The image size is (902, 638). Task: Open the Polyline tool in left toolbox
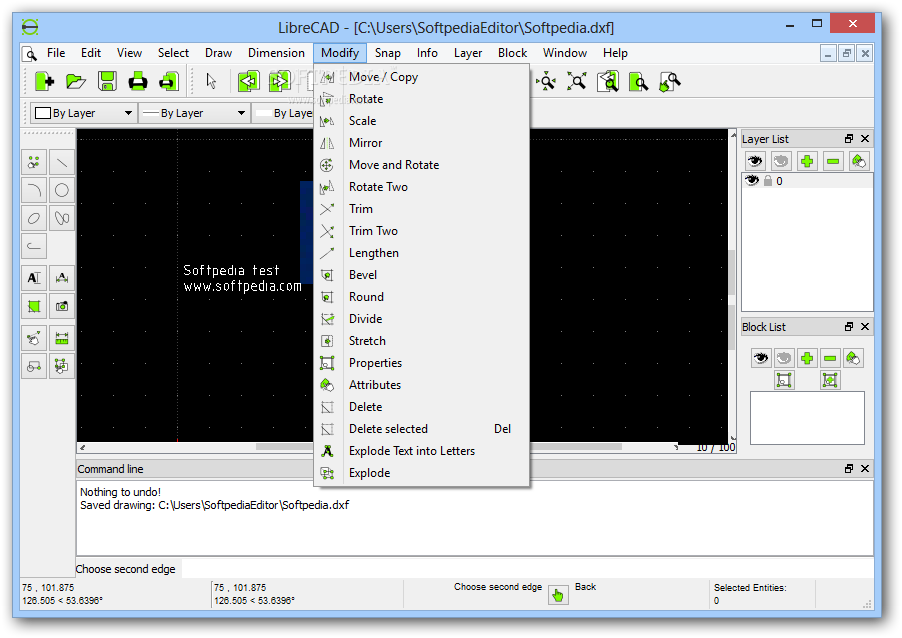coord(34,246)
